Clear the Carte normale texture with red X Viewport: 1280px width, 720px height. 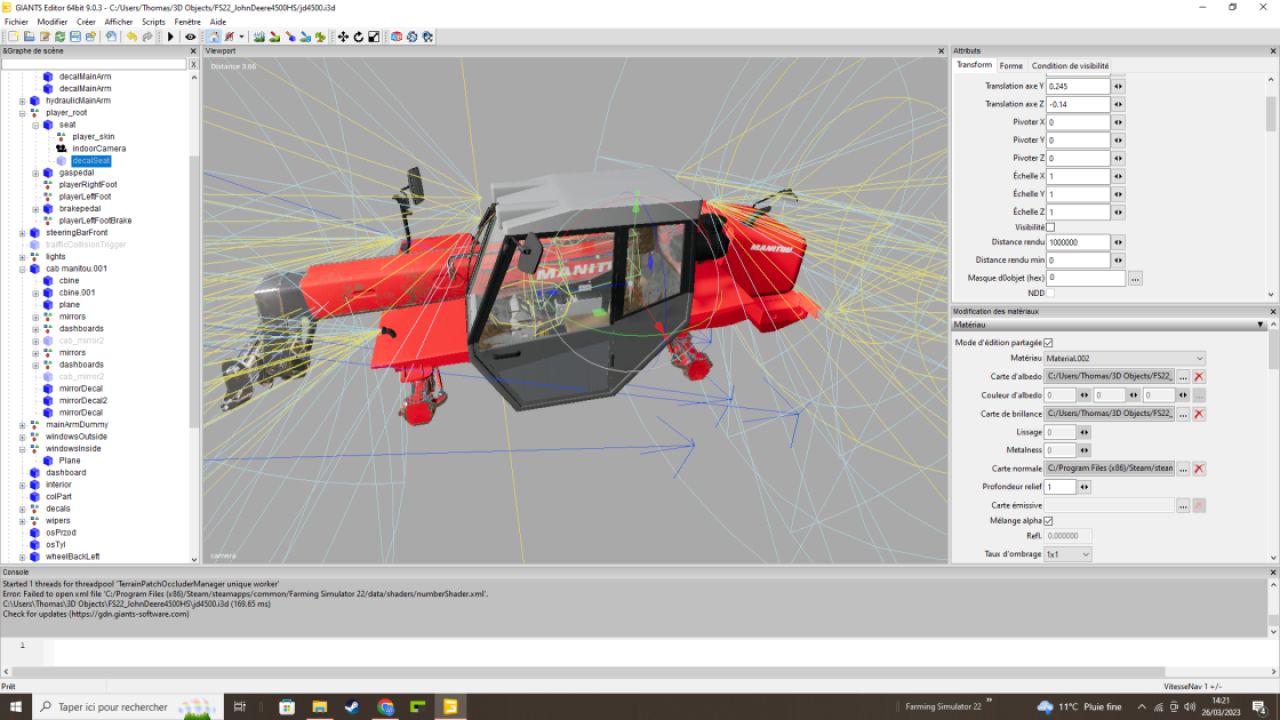point(1199,468)
